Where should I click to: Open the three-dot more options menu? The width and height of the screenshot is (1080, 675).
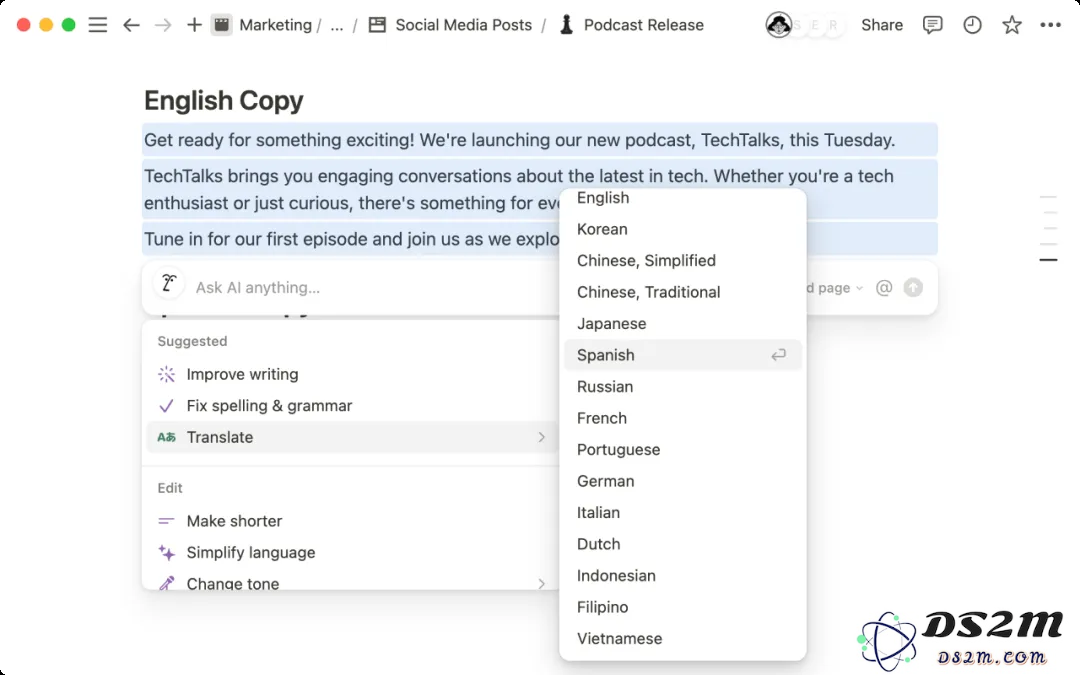[1050, 25]
